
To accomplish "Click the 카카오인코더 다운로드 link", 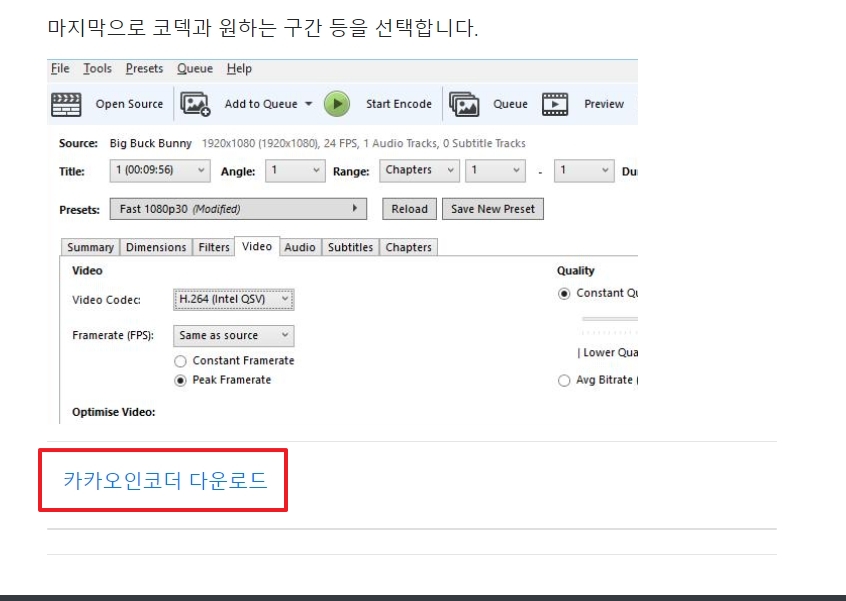I will (165, 480).
